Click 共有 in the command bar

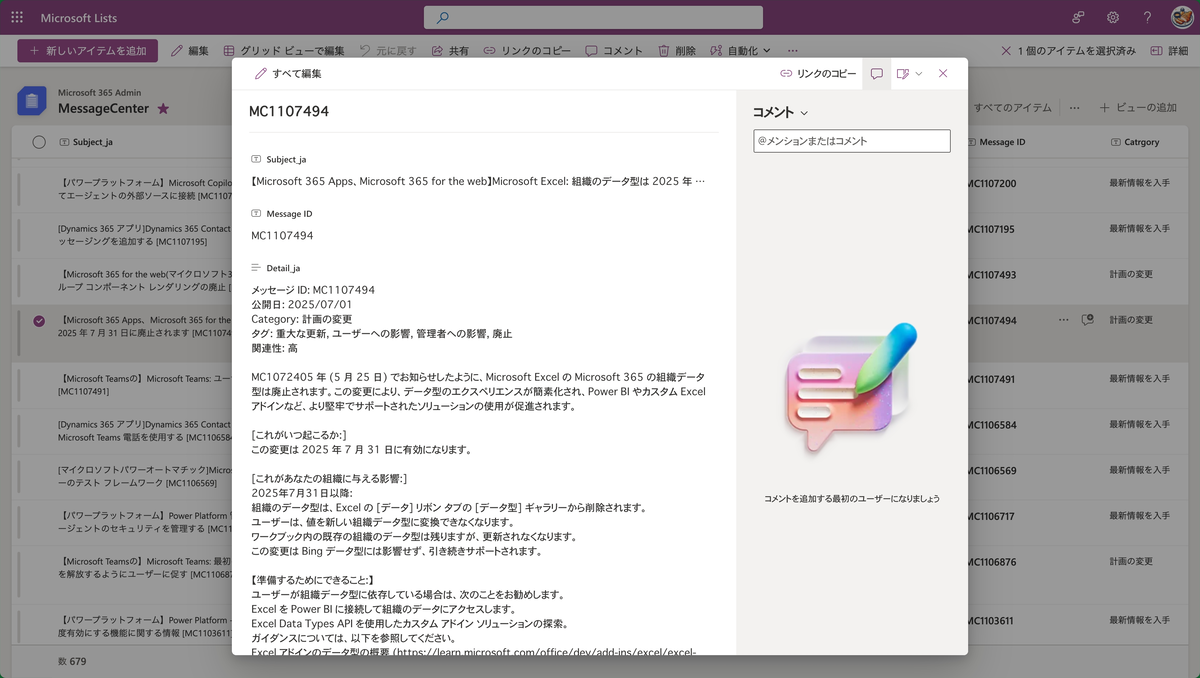tap(450, 50)
